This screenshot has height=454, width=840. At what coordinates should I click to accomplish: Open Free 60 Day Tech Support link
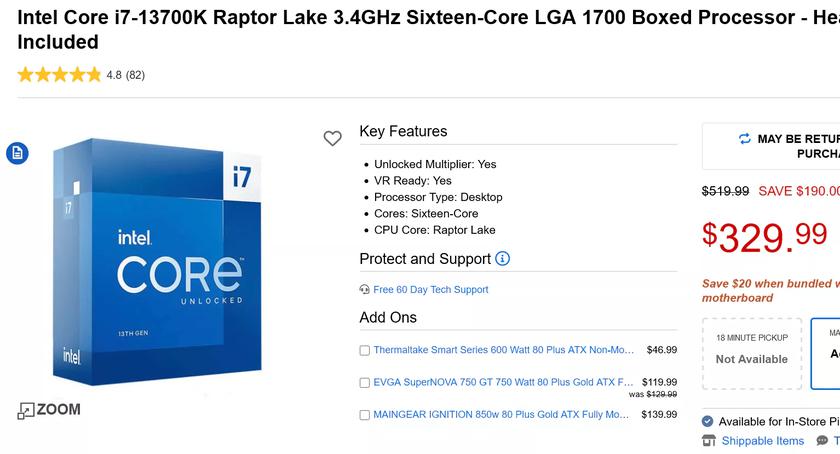point(431,290)
